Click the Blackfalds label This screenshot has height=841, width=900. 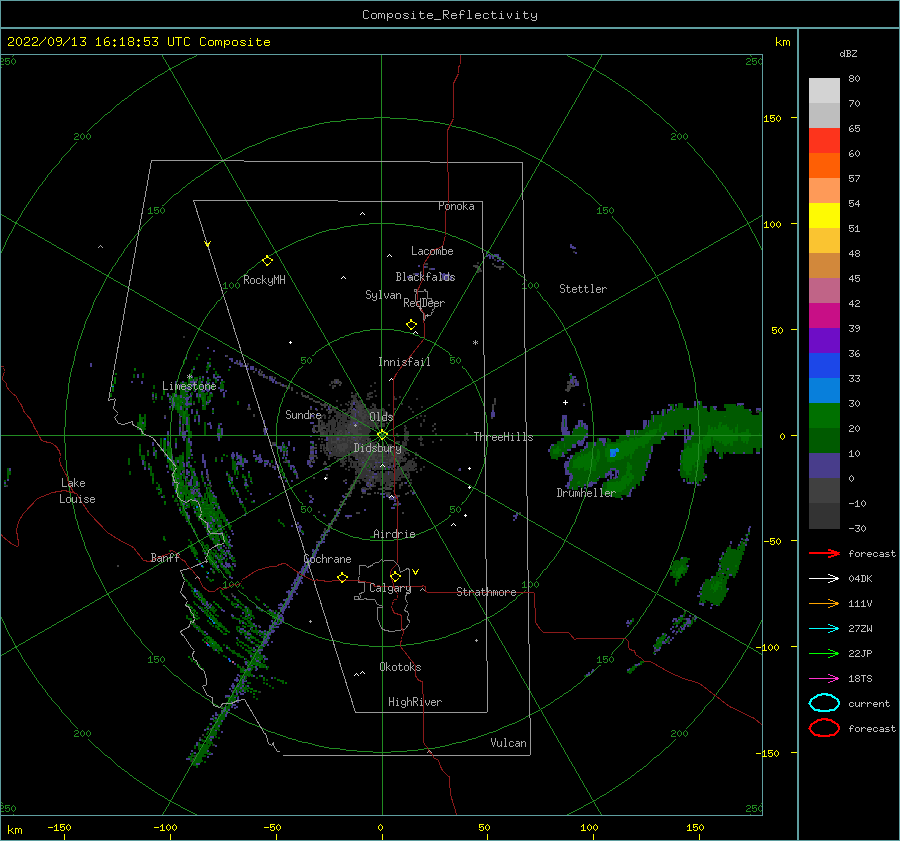(425, 277)
